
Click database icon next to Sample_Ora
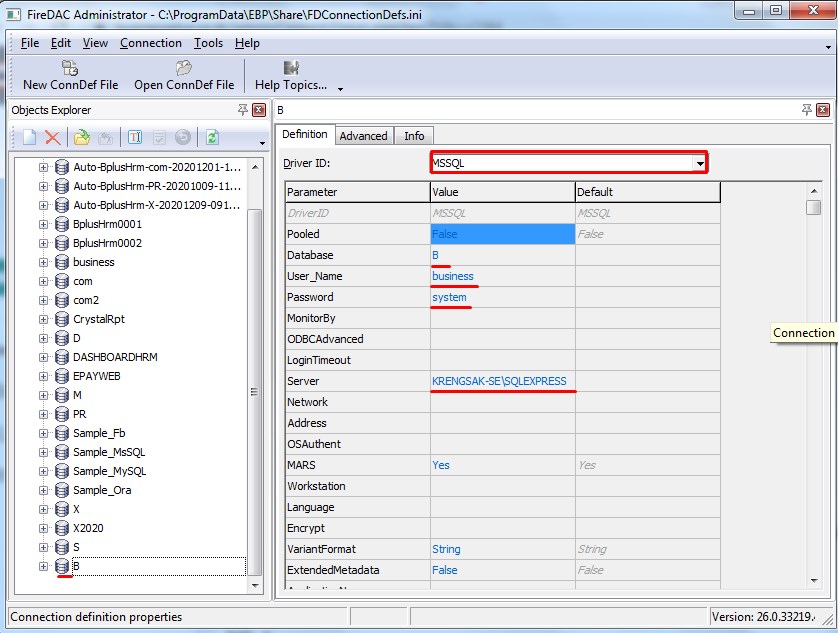pyautogui.click(x=62, y=490)
